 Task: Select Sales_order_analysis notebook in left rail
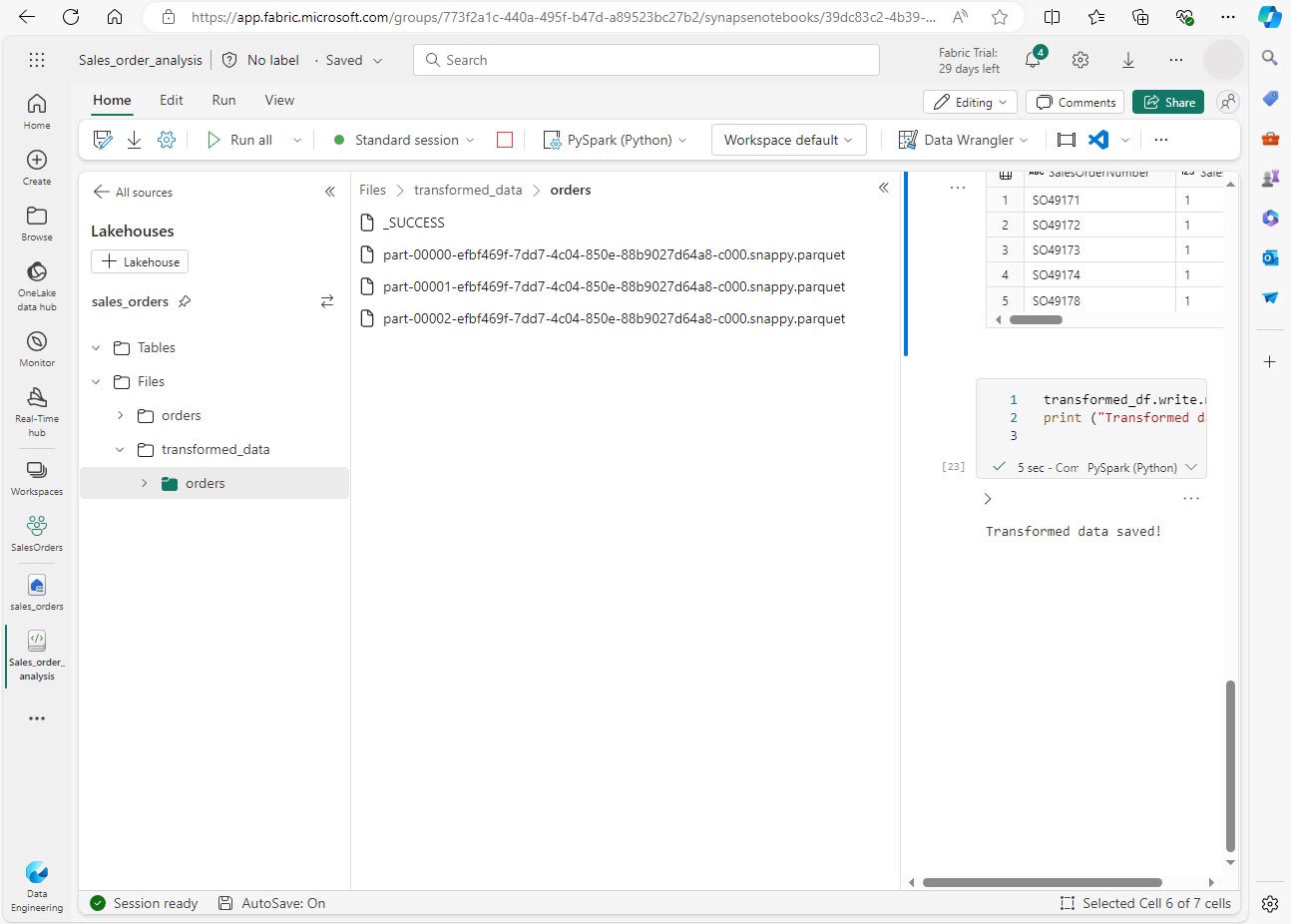(37, 655)
